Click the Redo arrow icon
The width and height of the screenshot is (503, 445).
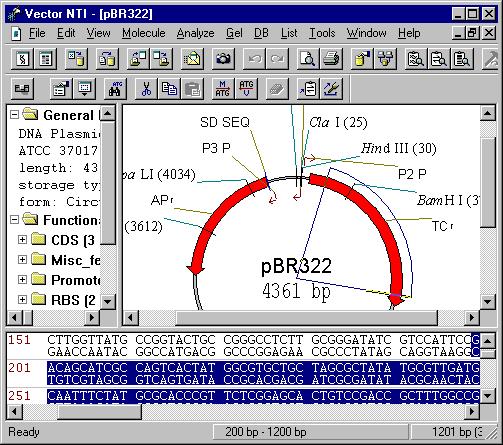(x=277, y=59)
